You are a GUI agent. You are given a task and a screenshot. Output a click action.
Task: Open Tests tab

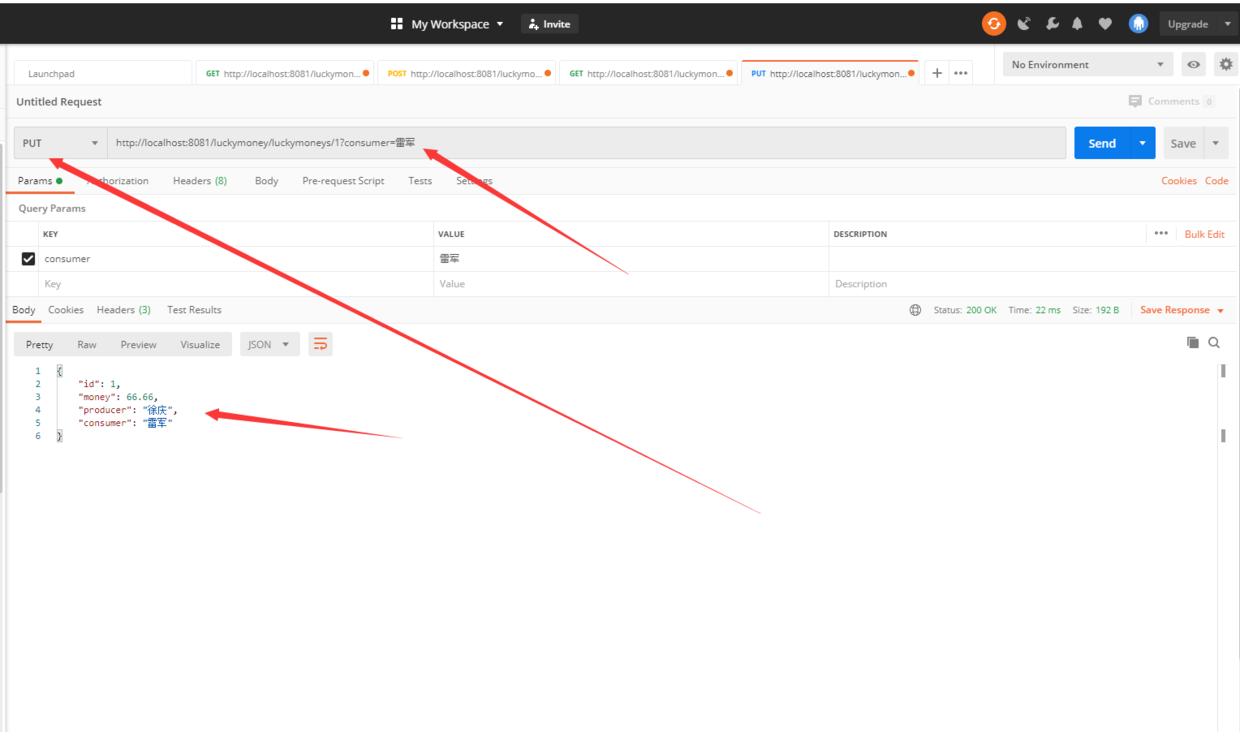tap(420, 181)
